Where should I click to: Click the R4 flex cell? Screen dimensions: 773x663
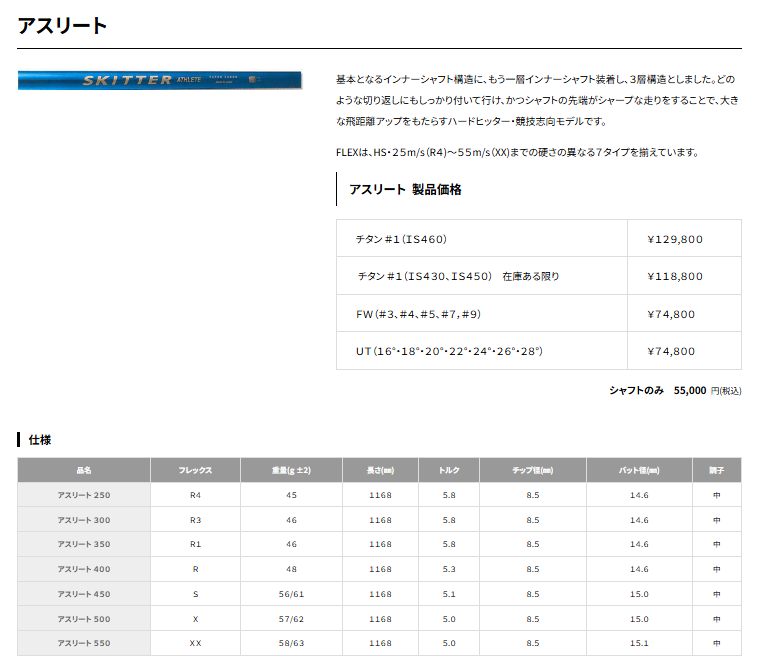tap(195, 495)
